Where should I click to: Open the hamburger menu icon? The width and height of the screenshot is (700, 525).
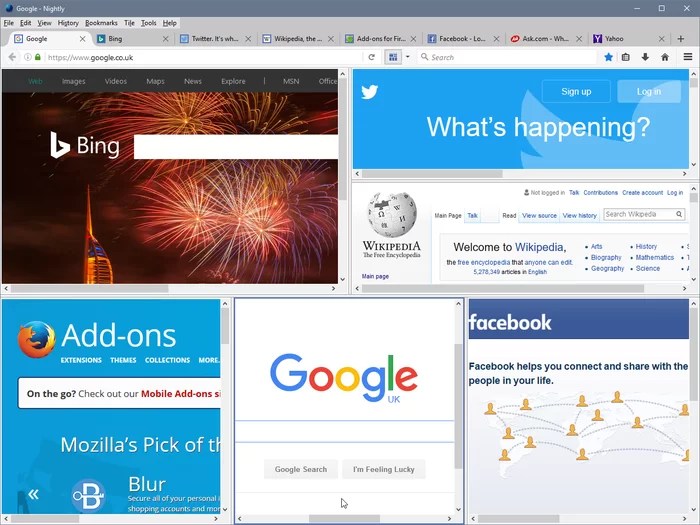pos(688,57)
